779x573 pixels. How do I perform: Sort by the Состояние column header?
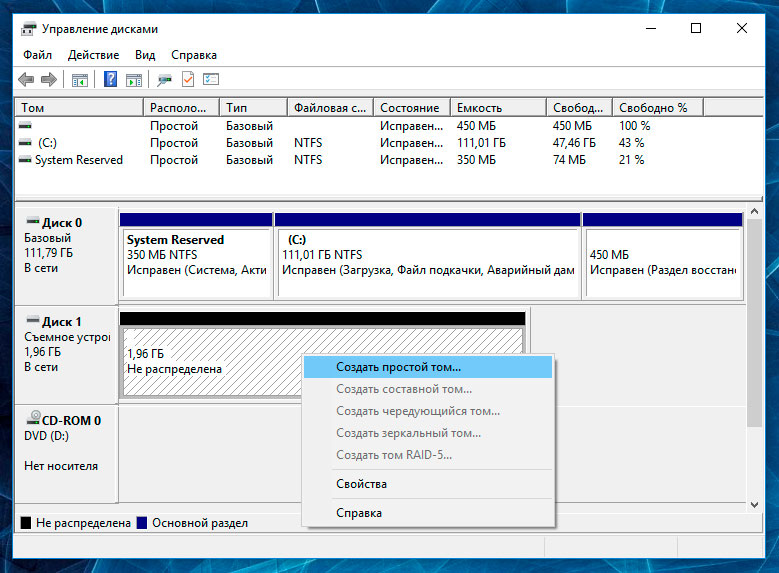[x=412, y=107]
